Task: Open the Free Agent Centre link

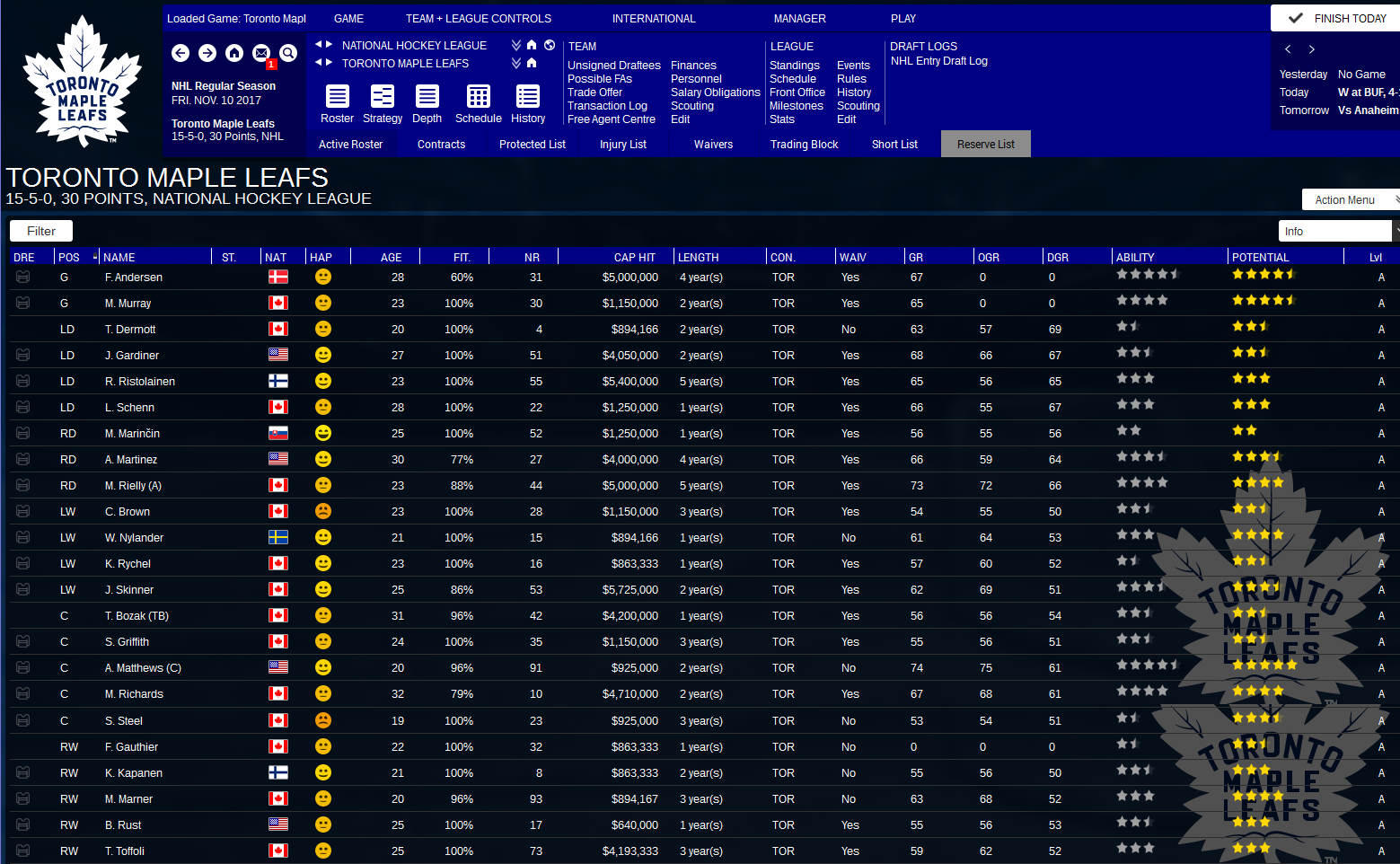Action: pyautogui.click(x=612, y=119)
